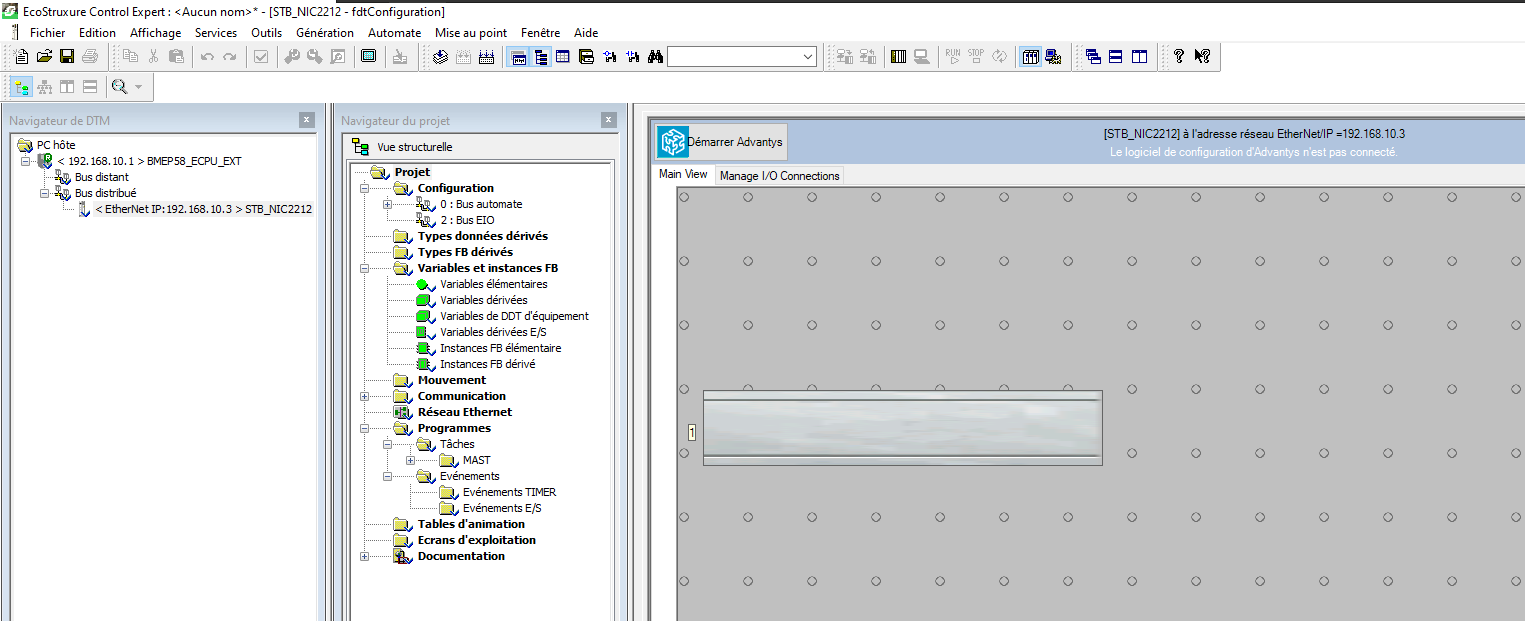Click the Réseau Ethernet node icon
Screen dimensions: 1525x621
tap(402, 412)
